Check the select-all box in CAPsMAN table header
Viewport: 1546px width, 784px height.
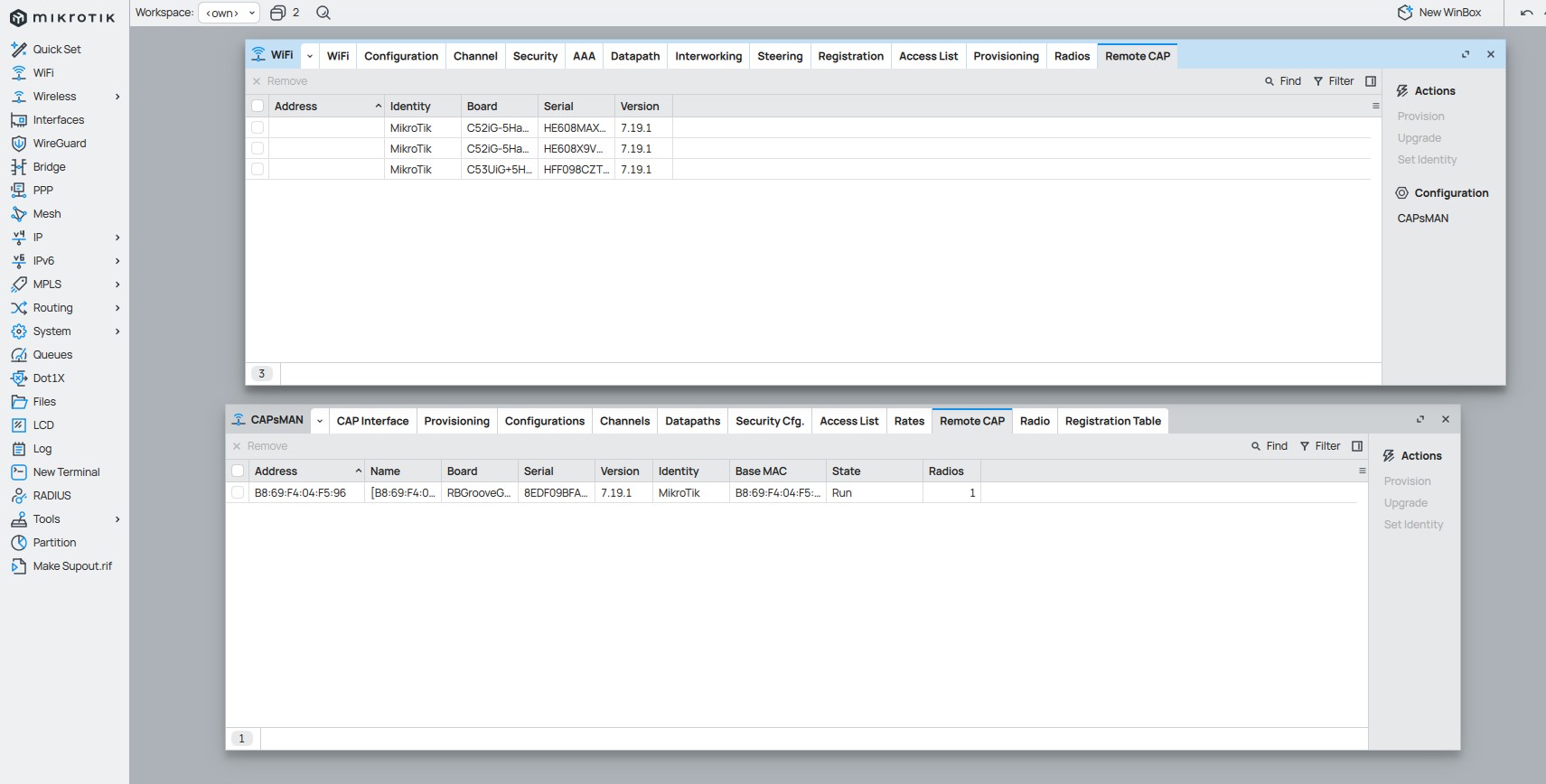(238, 471)
